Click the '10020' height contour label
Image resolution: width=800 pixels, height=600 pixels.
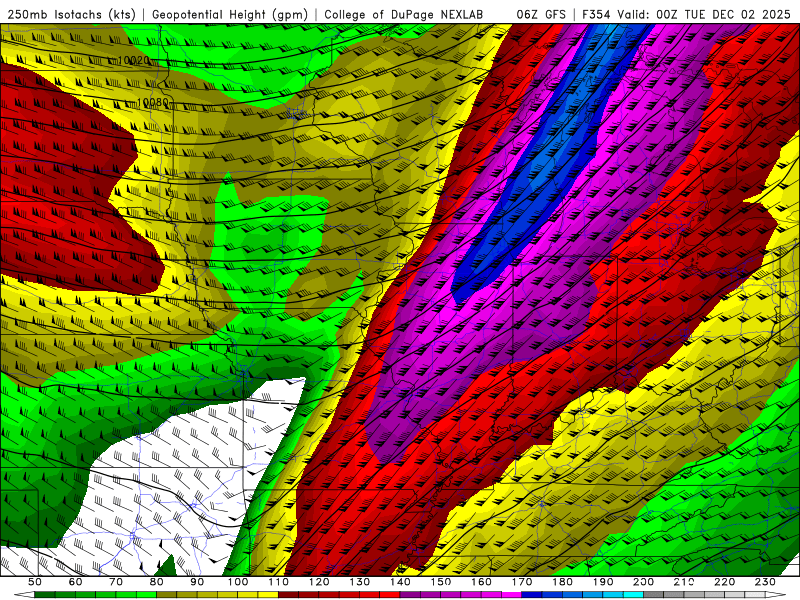(134, 61)
